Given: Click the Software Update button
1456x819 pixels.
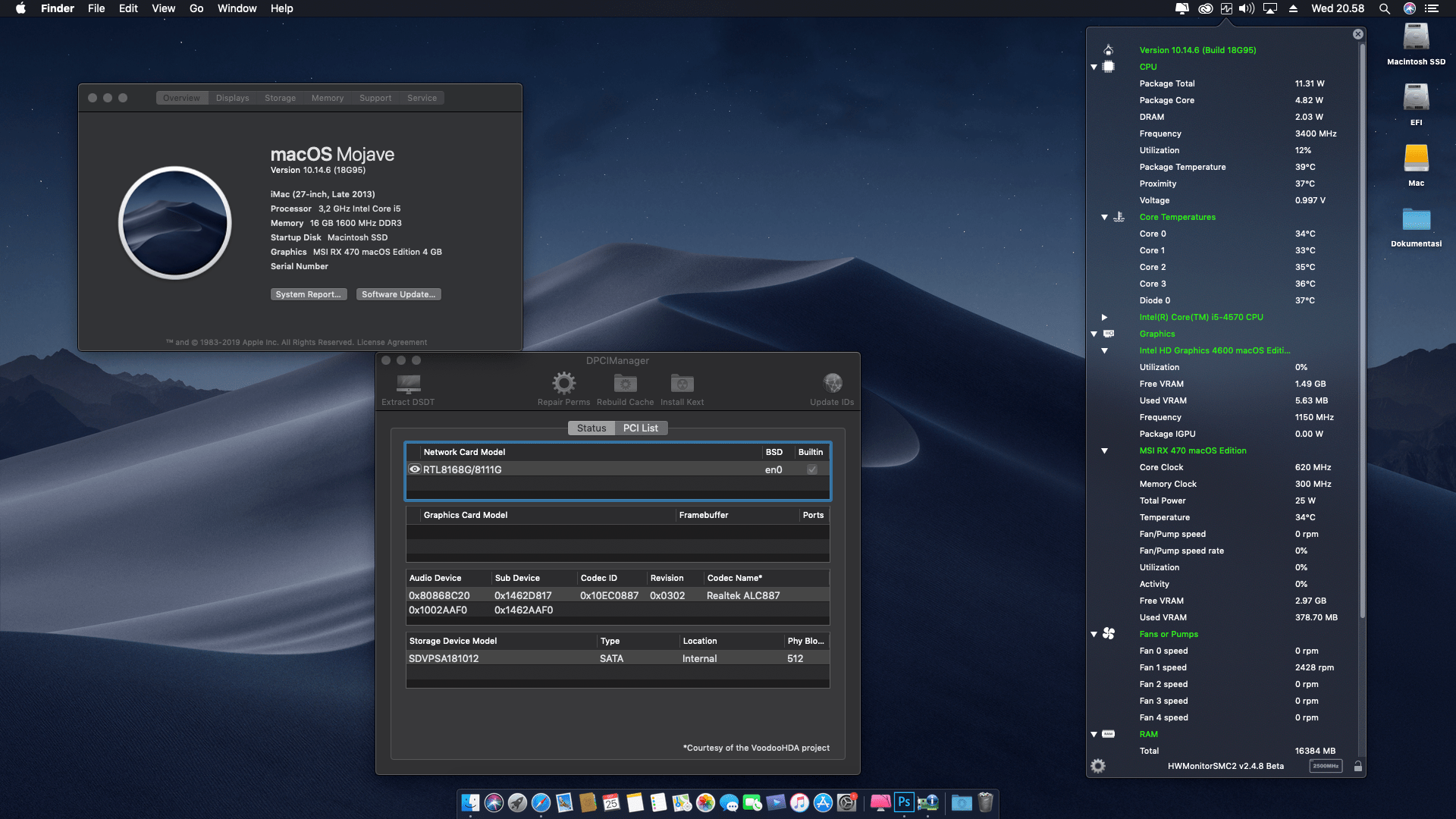Looking at the screenshot, I should click(x=398, y=294).
